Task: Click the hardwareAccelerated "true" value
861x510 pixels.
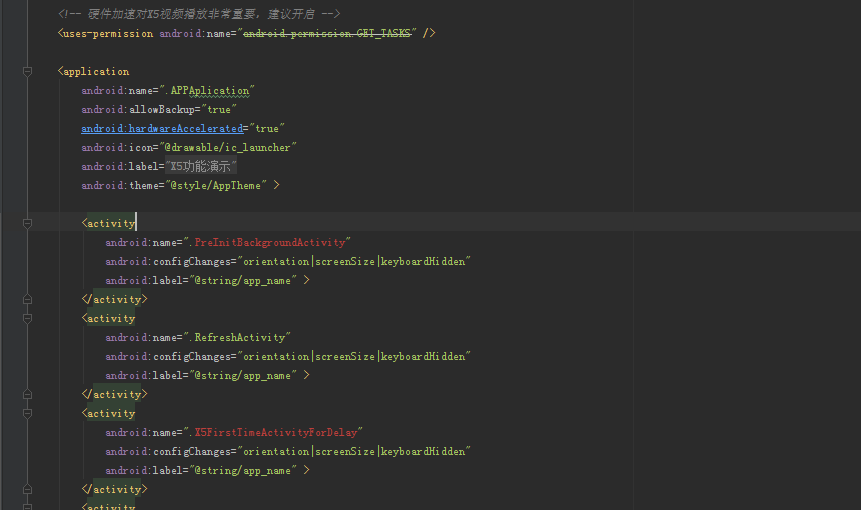Action: pos(267,128)
